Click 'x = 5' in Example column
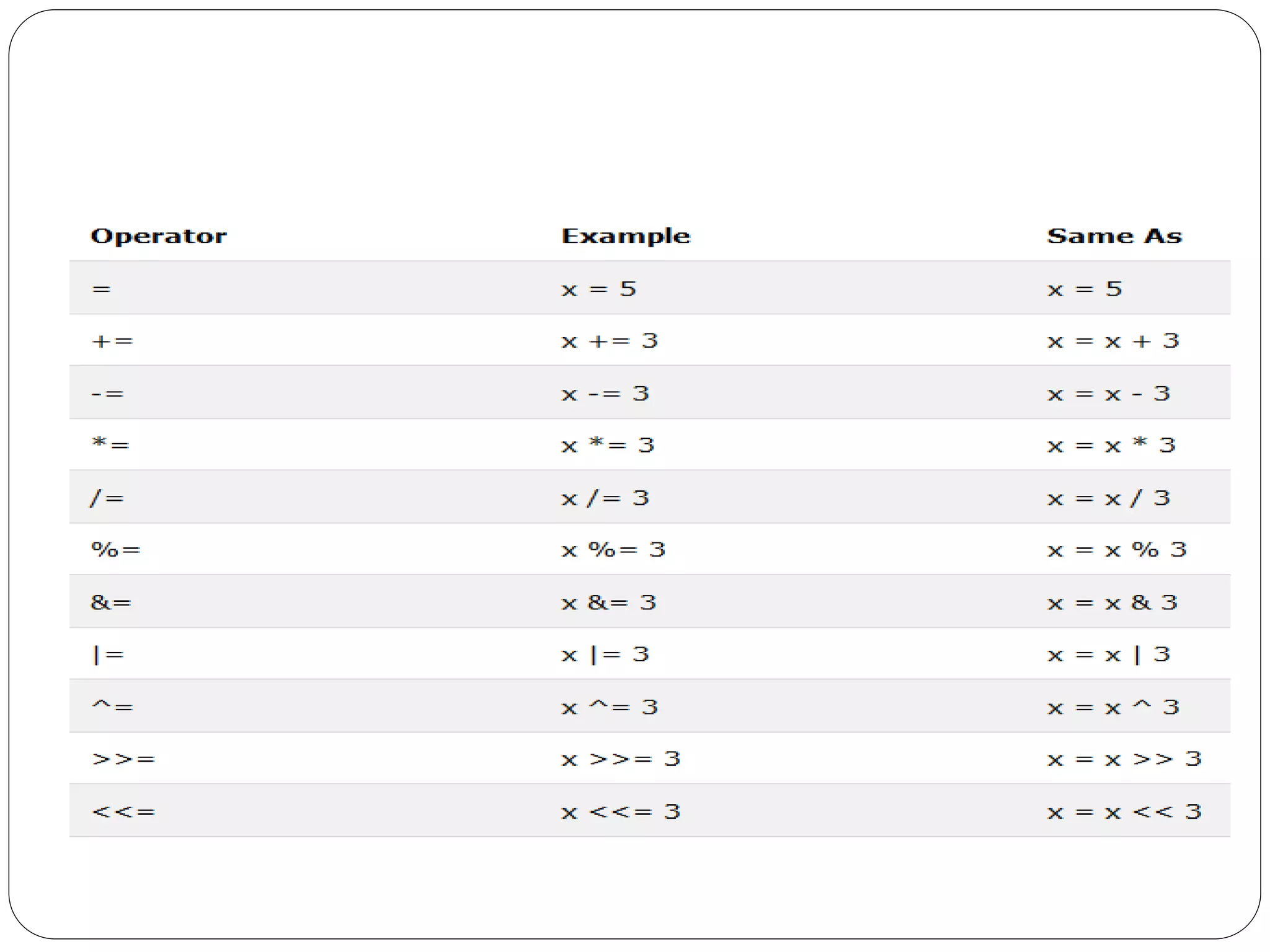The height and width of the screenshot is (952, 1270). pyautogui.click(x=598, y=289)
